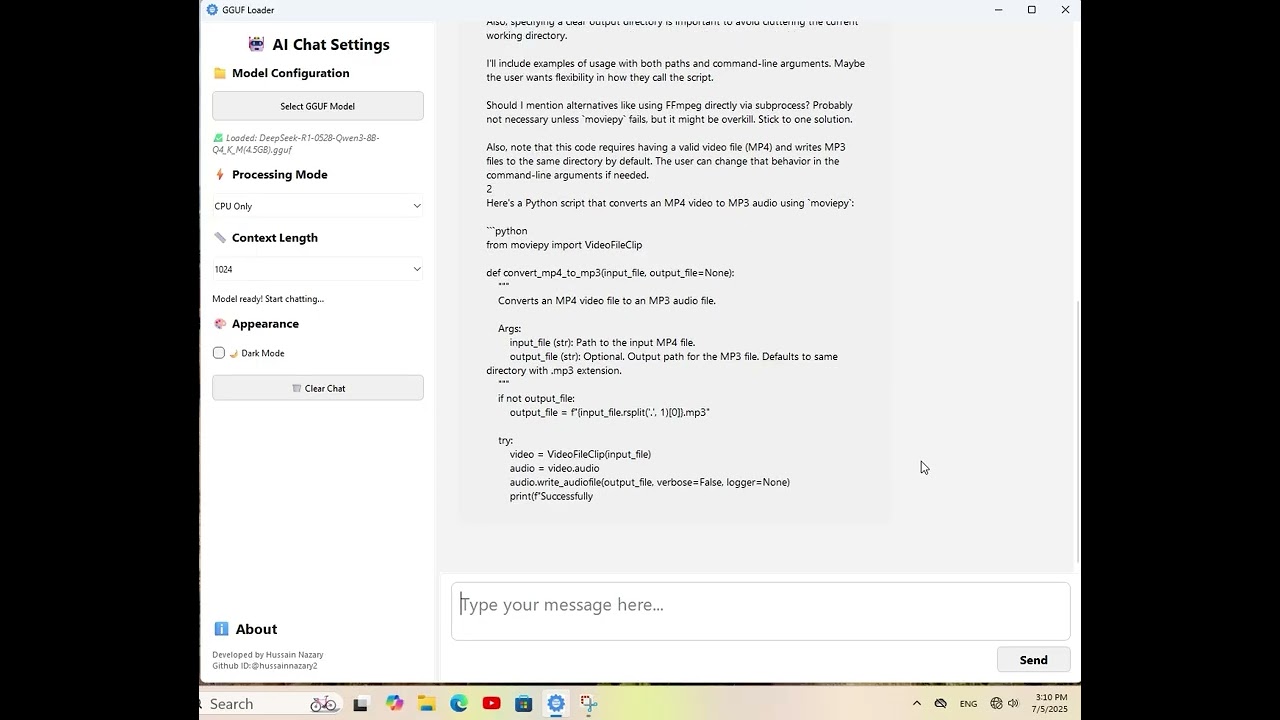Click the line from moviepy import VideoFileClip

tap(564, 245)
